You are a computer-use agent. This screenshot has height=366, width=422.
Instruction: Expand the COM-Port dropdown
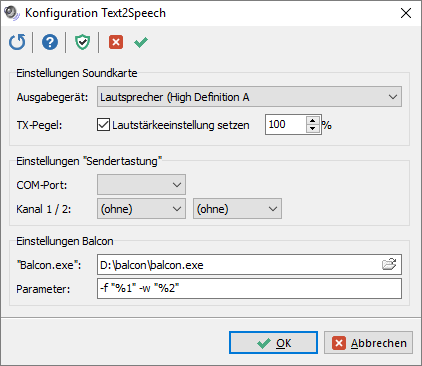click(141, 185)
